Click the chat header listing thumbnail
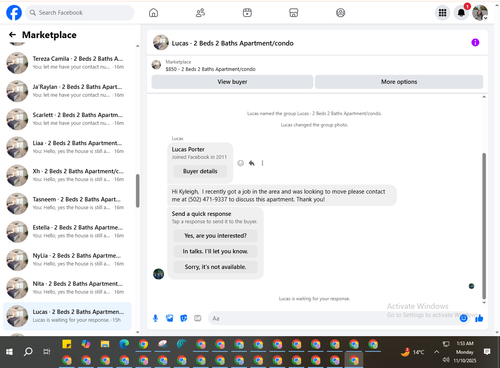500x368 pixels. click(x=161, y=42)
